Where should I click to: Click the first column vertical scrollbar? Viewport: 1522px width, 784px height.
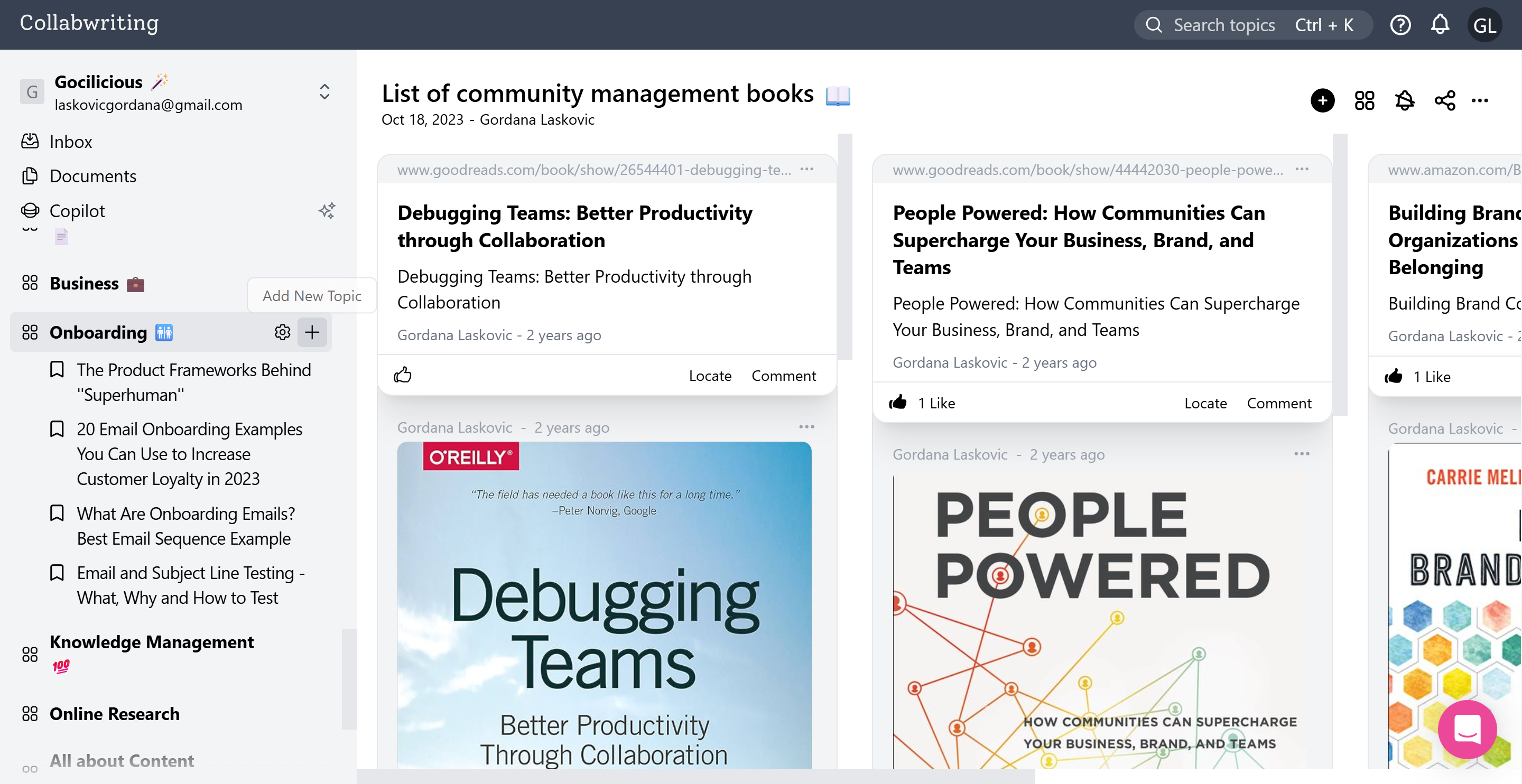point(845,246)
